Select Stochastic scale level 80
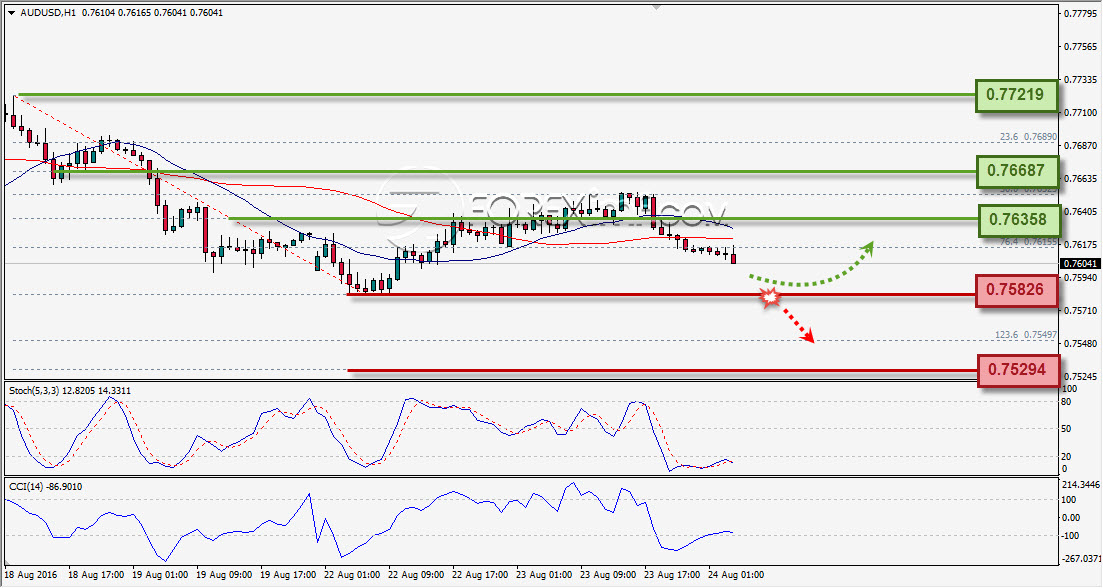Viewport: 1103px width, 588px height. click(x=1066, y=402)
